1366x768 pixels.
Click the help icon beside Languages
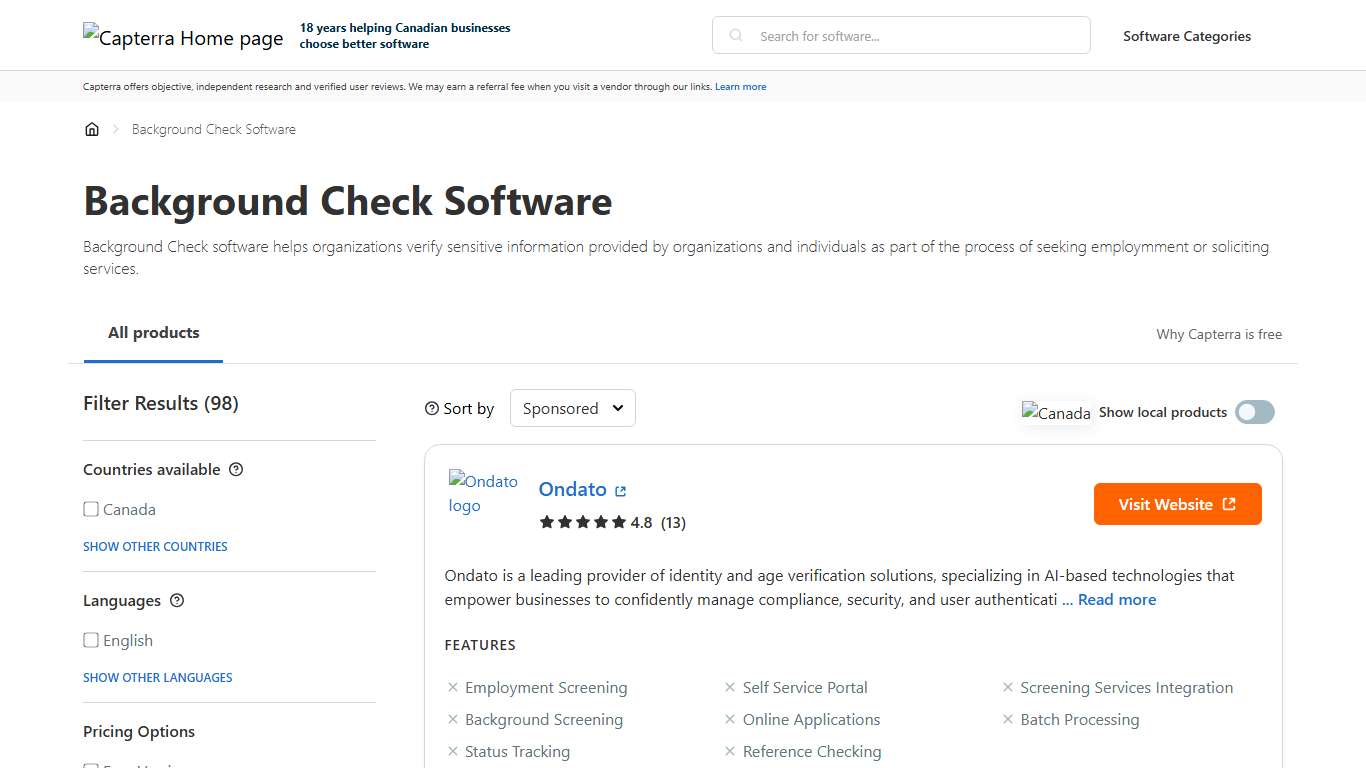click(x=177, y=600)
